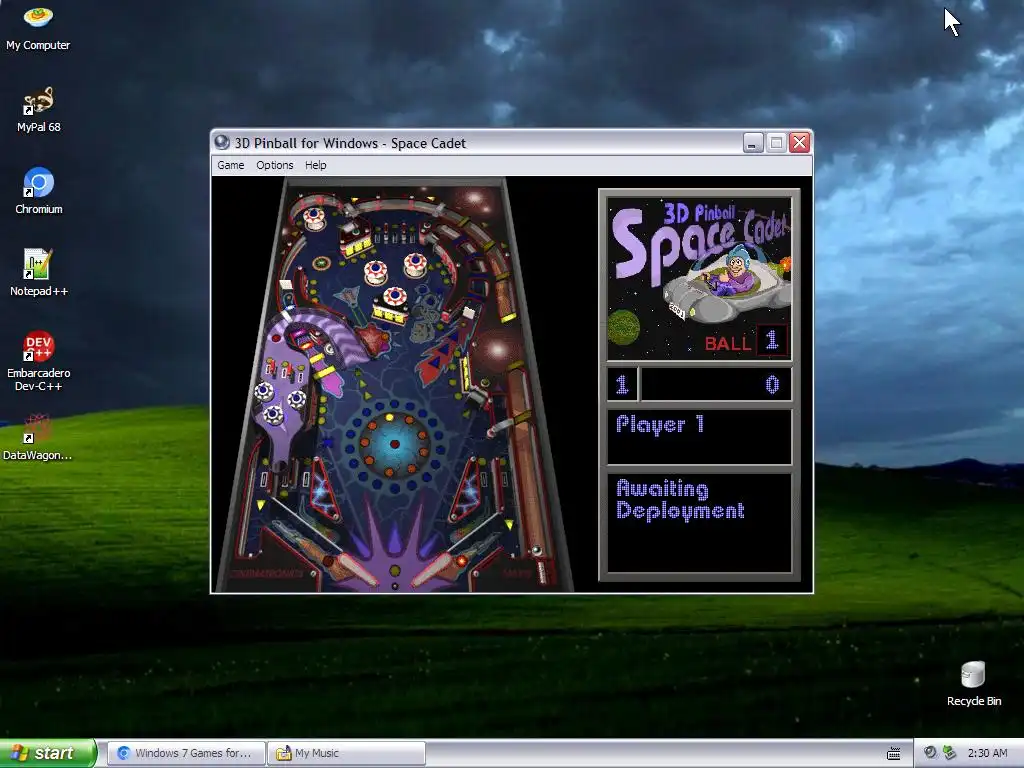Click the second tray icon beside the clock
This screenshot has width=1024, height=768.
[950, 753]
